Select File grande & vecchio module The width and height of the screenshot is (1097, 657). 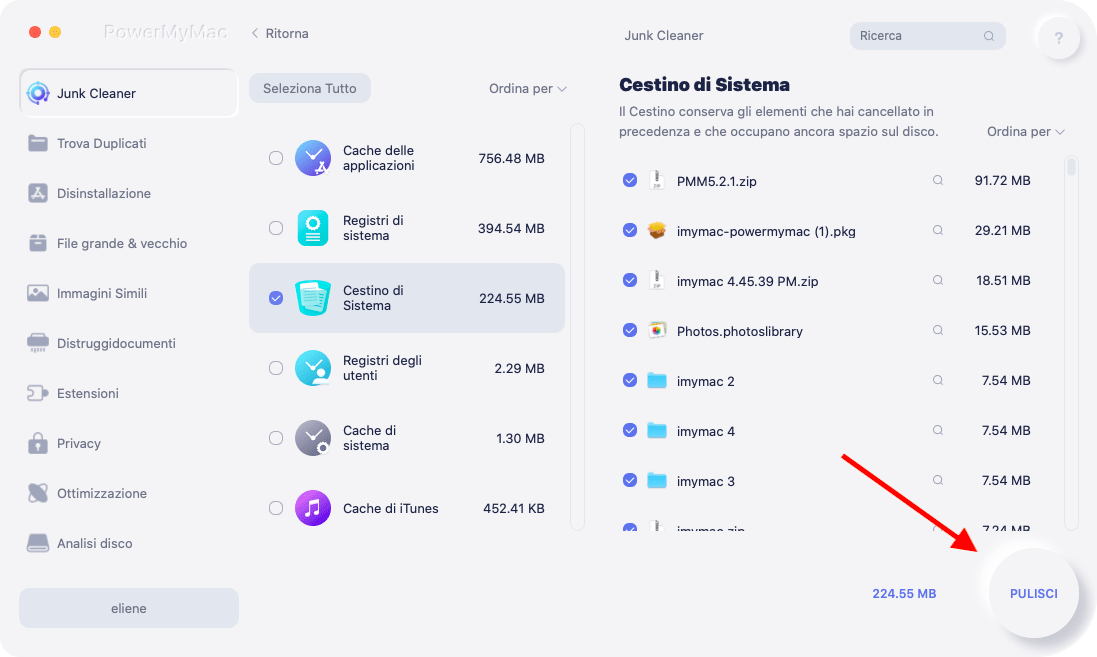[x=122, y=243]
